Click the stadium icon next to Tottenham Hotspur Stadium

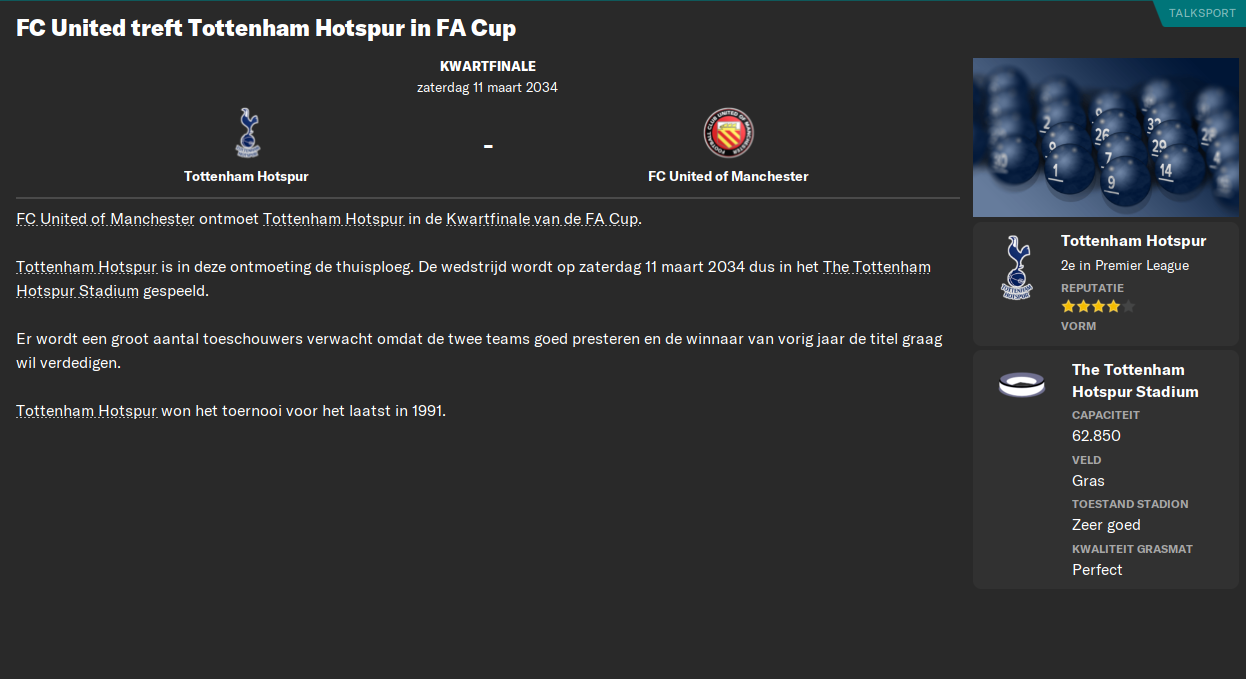[1021, 385]
